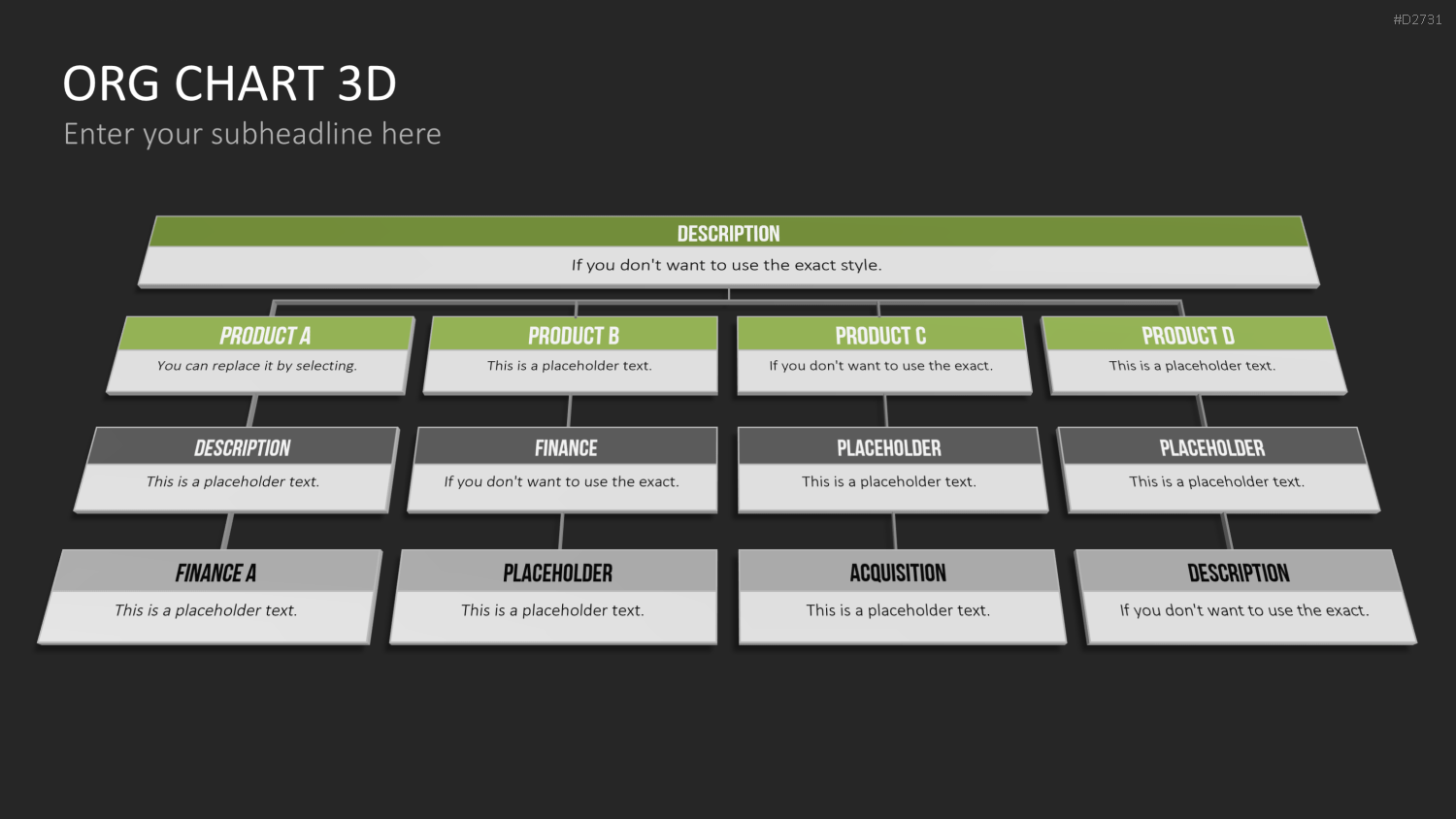Click placeholder text under ACQUISITION
Image resolution: width=1456 pixels, height=819 pixels.
click(x=898, y=610)
